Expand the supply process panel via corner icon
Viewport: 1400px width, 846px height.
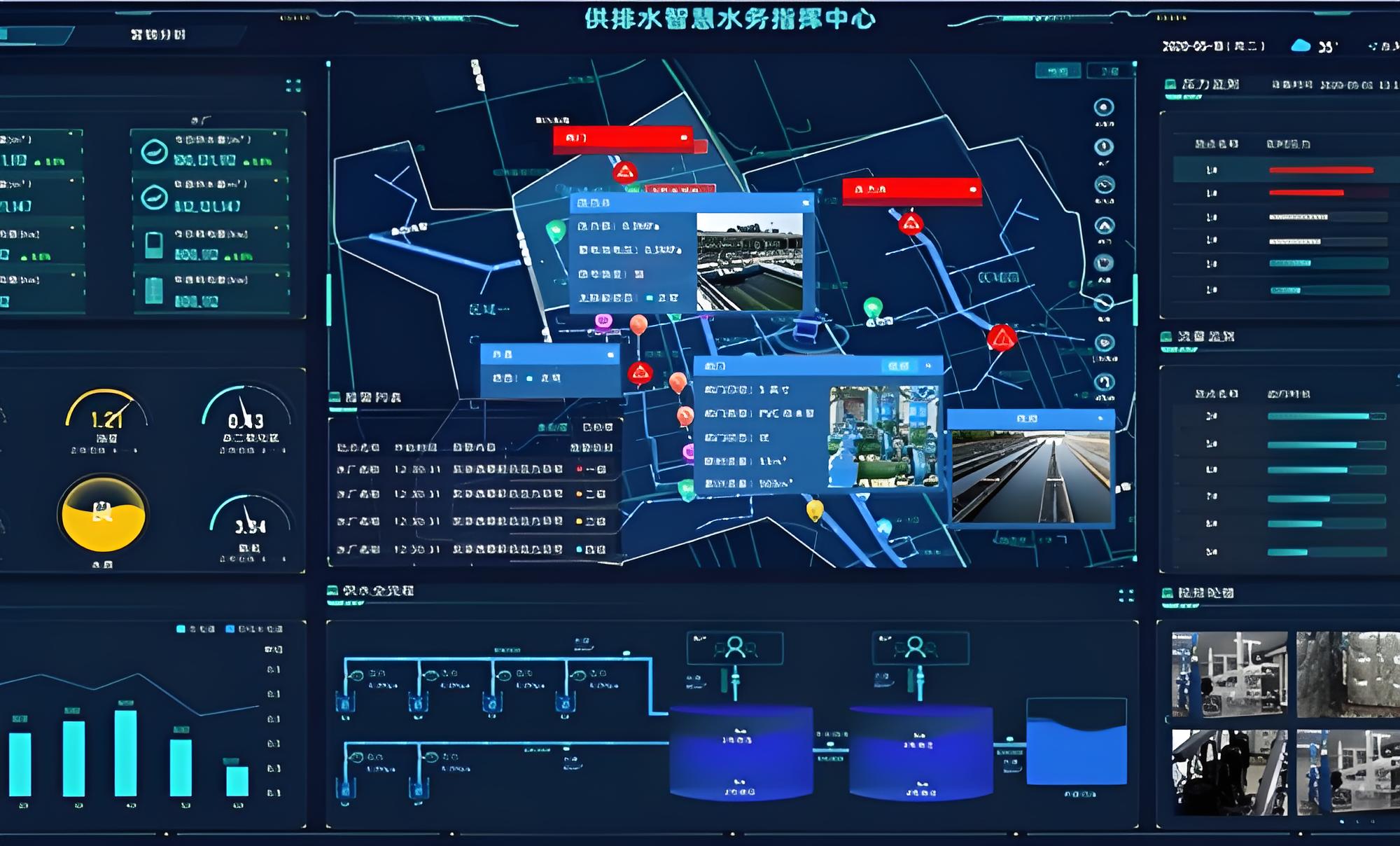point(1126,595)
